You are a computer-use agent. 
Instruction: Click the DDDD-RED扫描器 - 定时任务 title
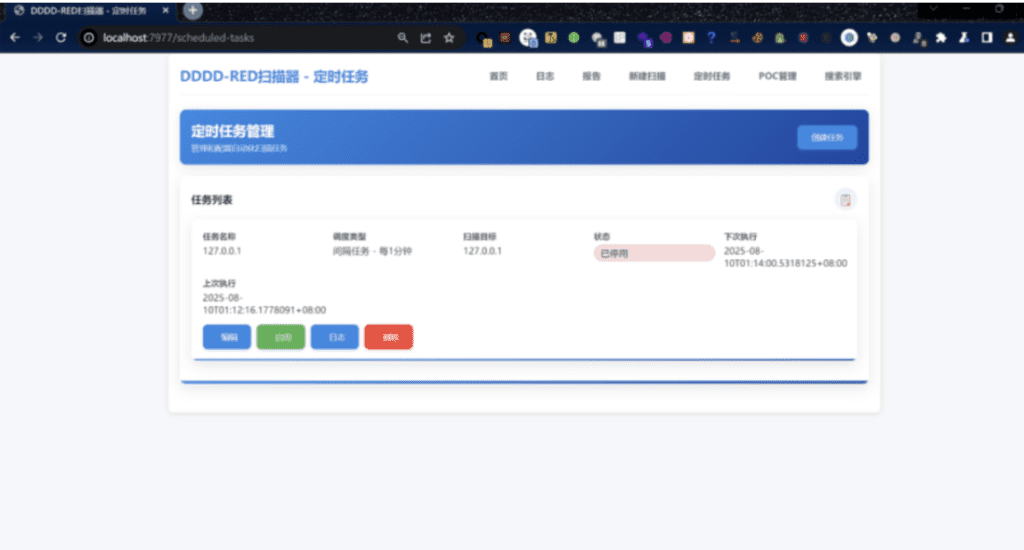pyautogui.click(x=274, y=76)
